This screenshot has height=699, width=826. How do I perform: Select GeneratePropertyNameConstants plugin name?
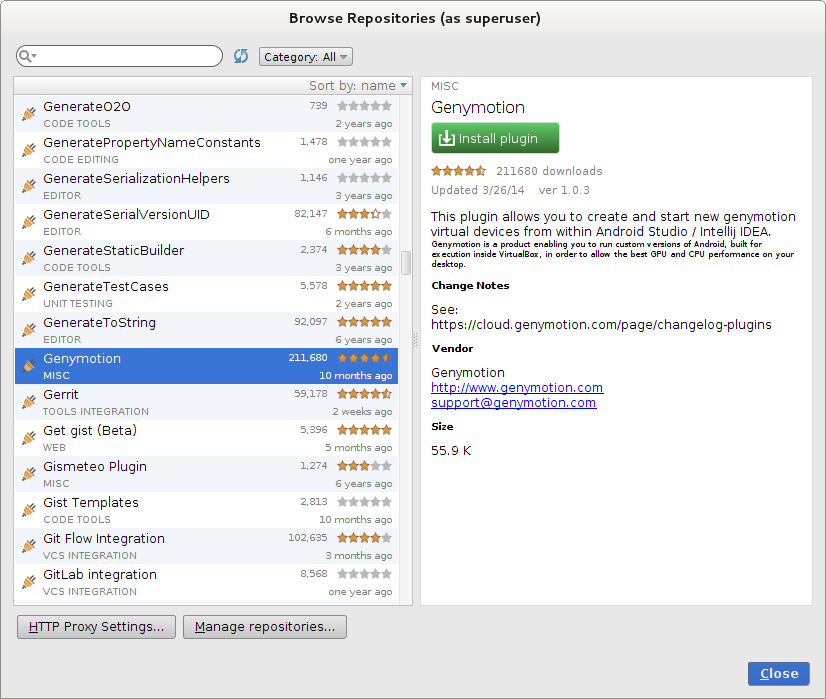[152, 143]
